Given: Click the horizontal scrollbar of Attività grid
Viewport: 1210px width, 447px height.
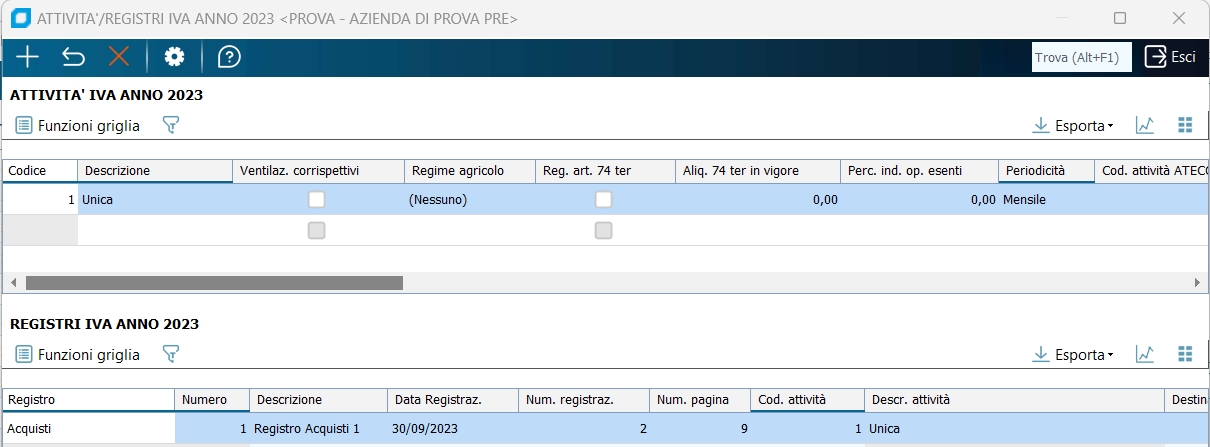Looking at the screenshot, I should [x=214, y=283].
